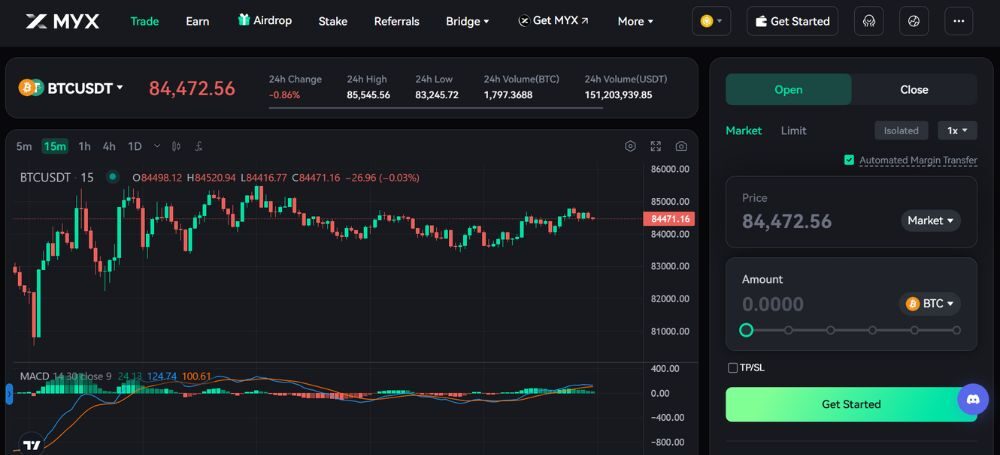1000x455 pixels.
Task: Open the Referrals page
Action: 397,21
